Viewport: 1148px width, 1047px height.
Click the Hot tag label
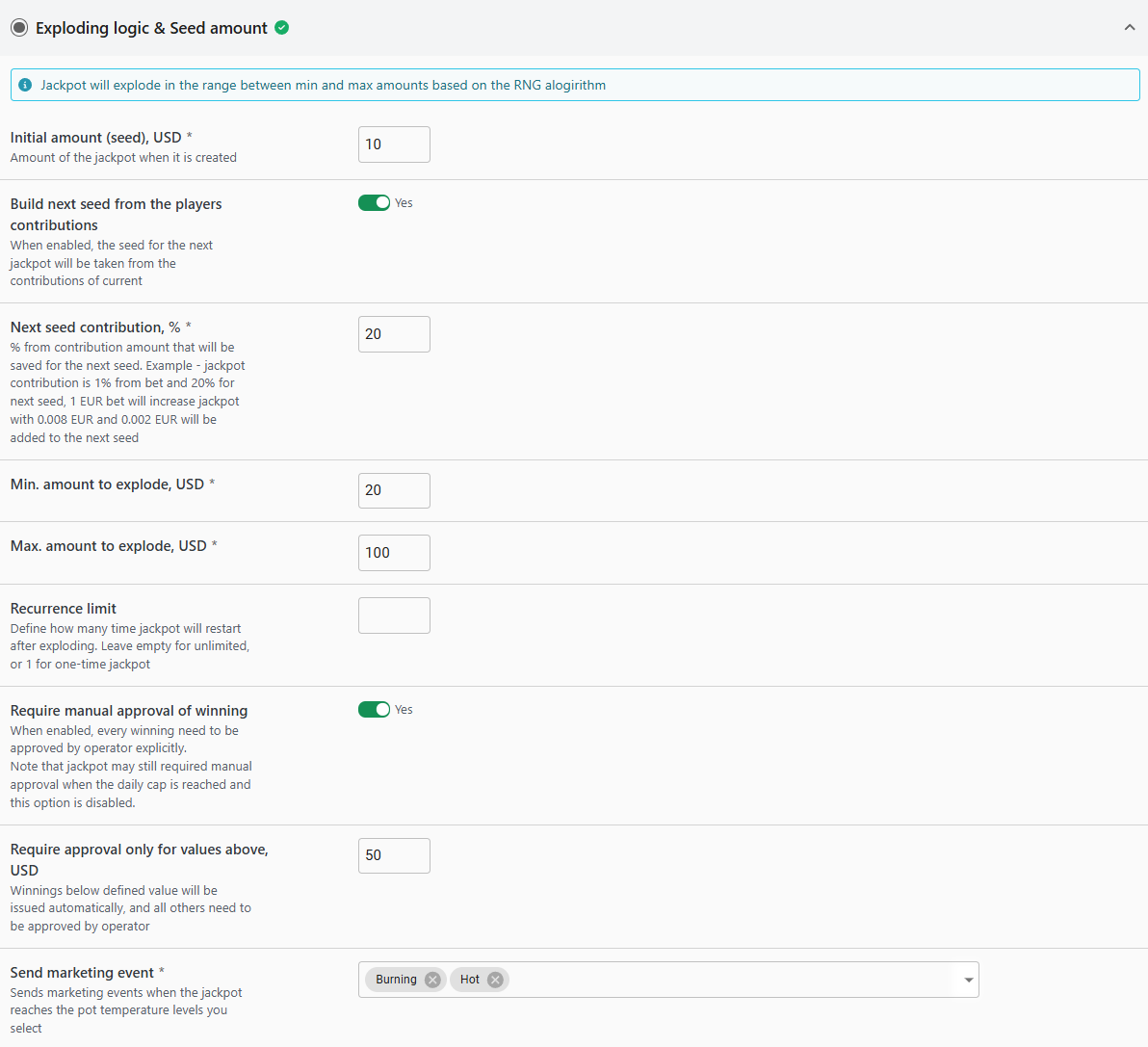click(470, 980)
